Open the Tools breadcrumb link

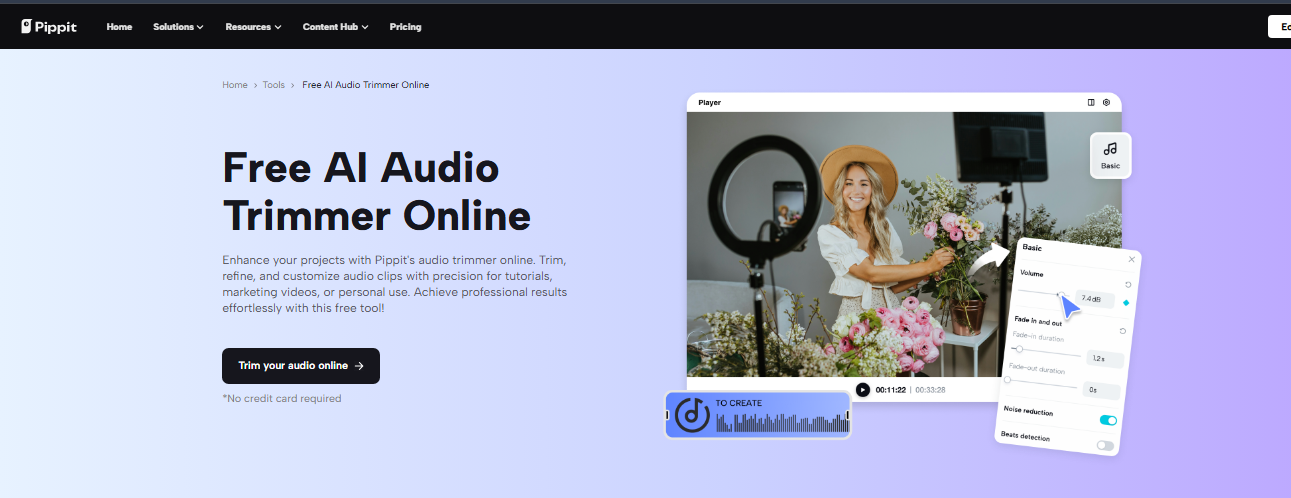coord(274,85)
